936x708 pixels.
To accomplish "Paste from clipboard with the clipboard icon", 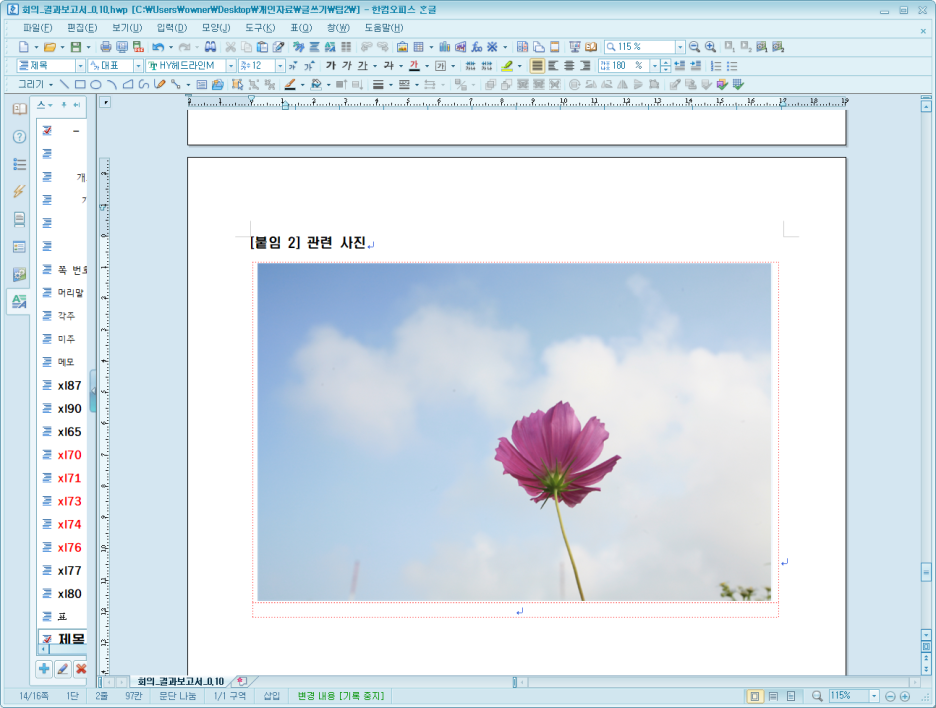I will tap(262, 47).
